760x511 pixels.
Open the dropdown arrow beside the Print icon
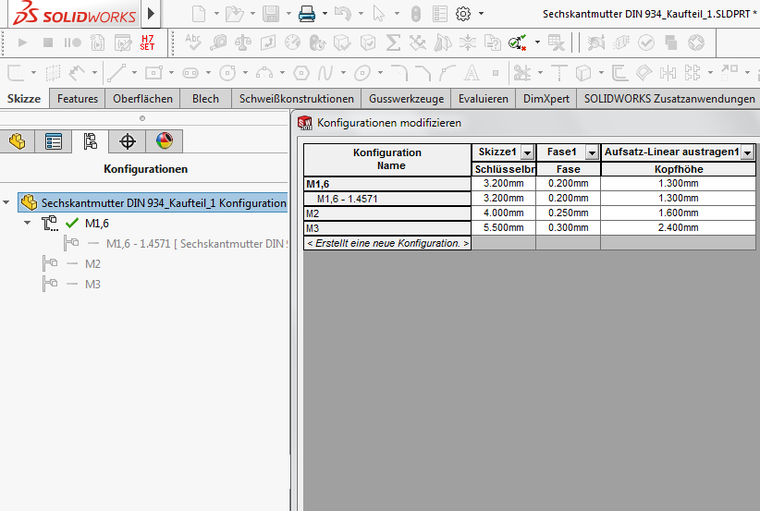pyautogui.click(x=324, y=14)
